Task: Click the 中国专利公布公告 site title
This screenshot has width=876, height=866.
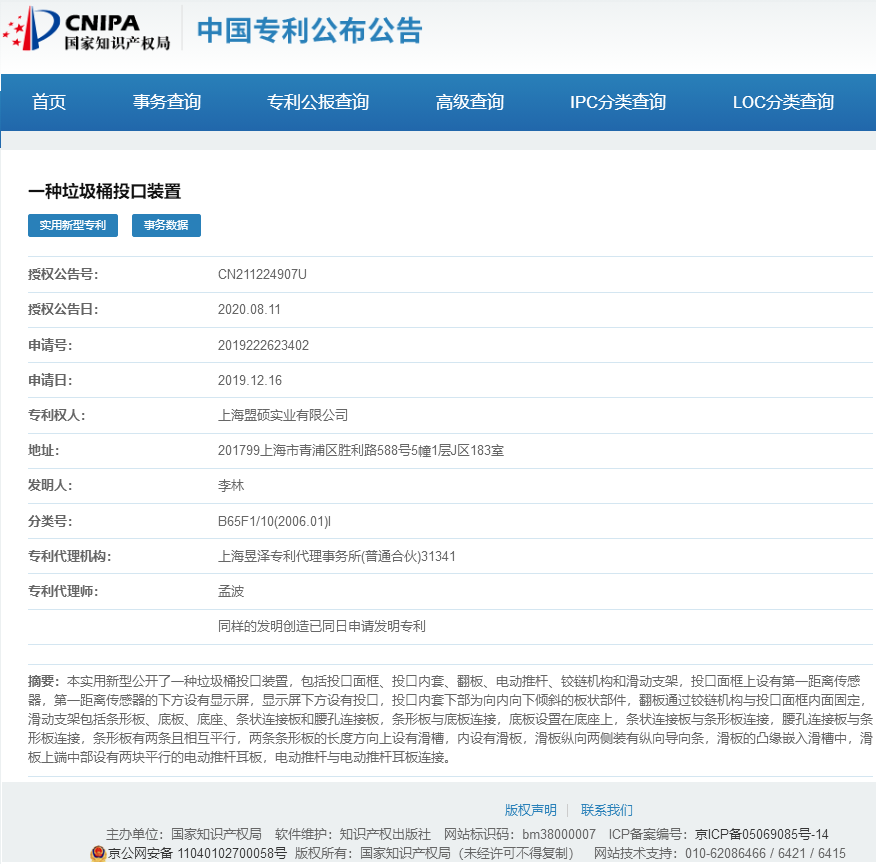Action: click(x=309, y=30)
